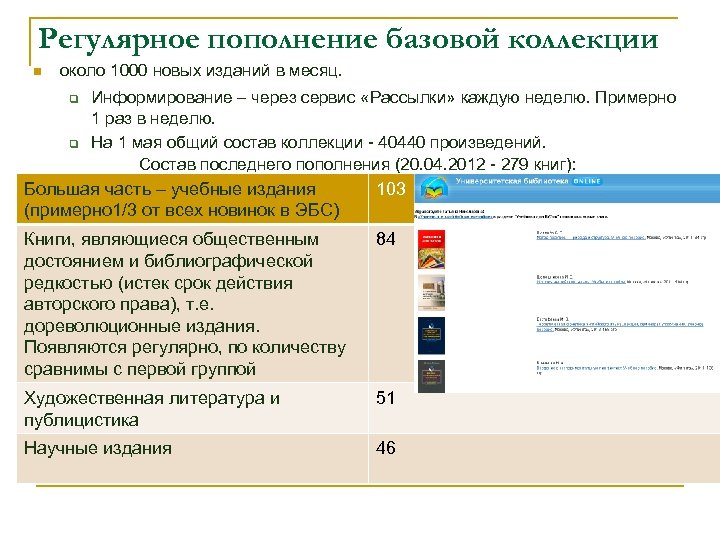
Task: Click the text 'Информирование – через сервис «Рассылки»'
Action: 273,97
